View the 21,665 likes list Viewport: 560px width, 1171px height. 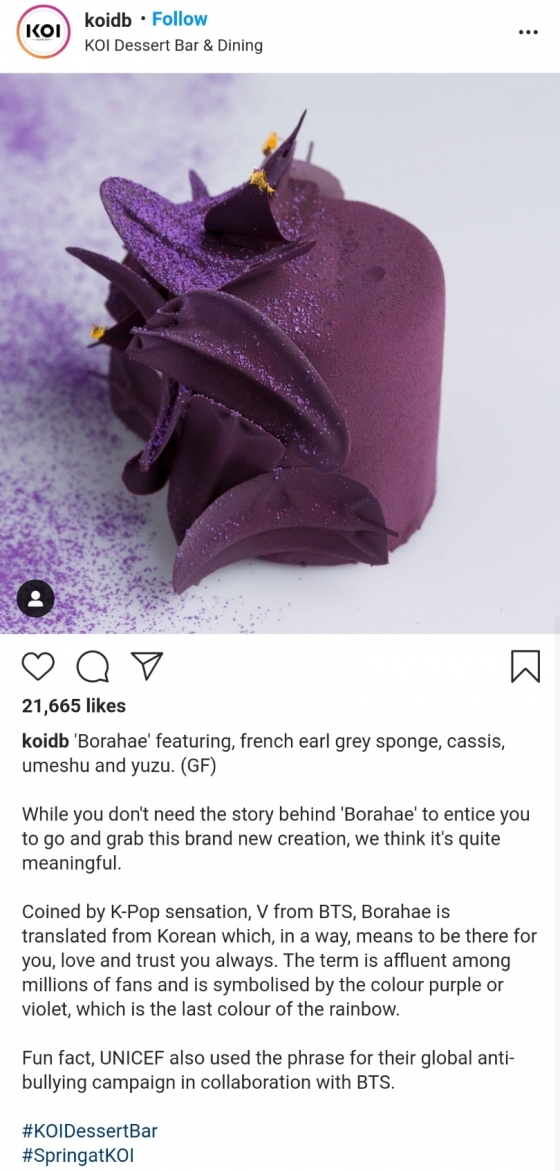coord(74,706)
